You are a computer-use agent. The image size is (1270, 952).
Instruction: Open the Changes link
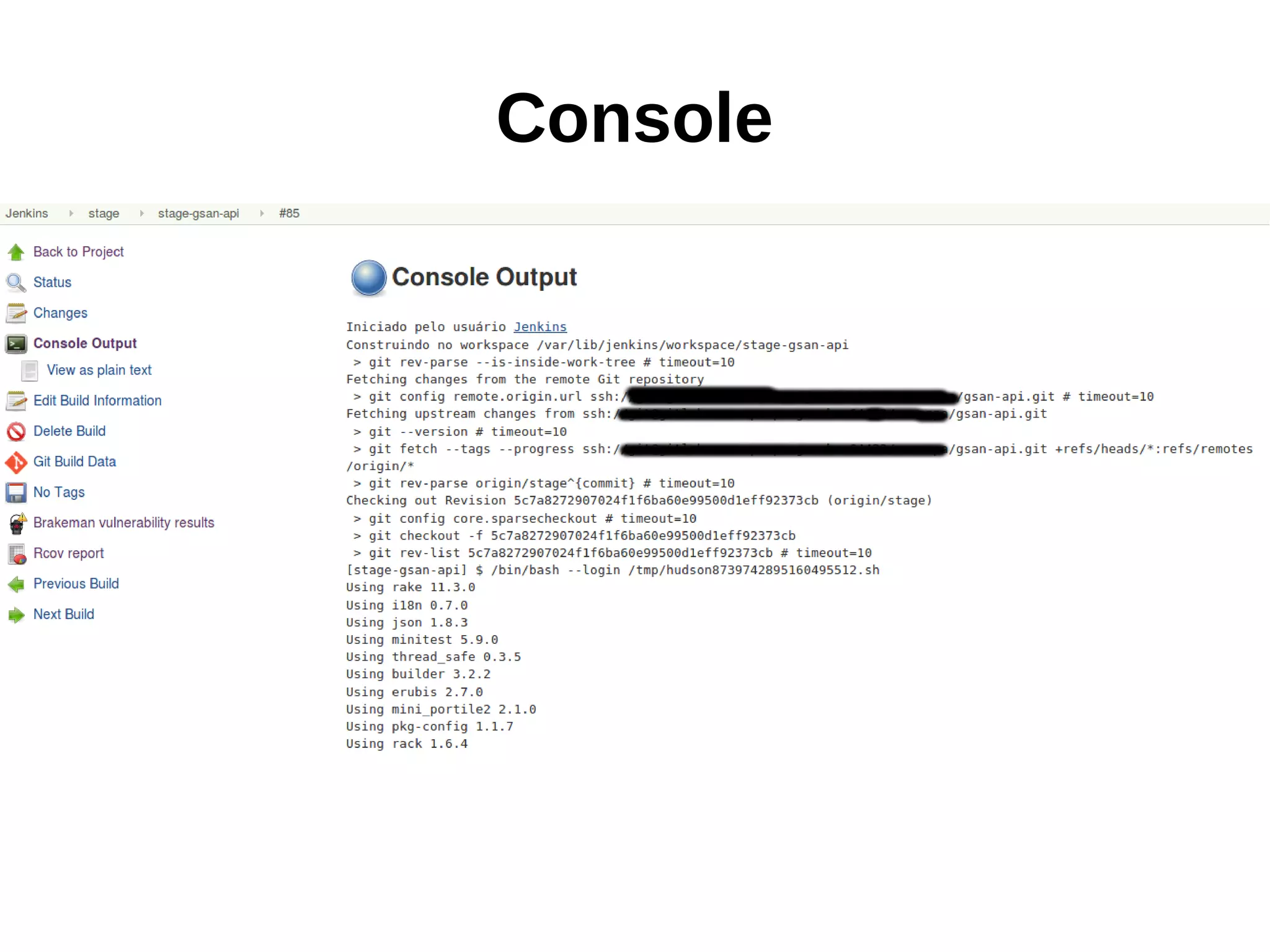pos(60,313)
